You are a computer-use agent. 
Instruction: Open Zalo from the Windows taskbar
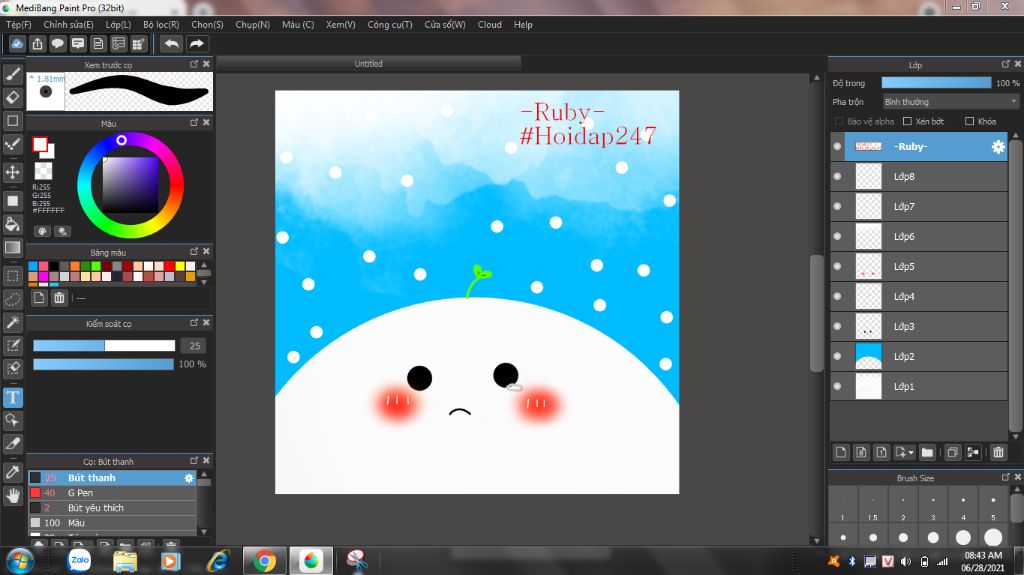(x=80, y=560)
